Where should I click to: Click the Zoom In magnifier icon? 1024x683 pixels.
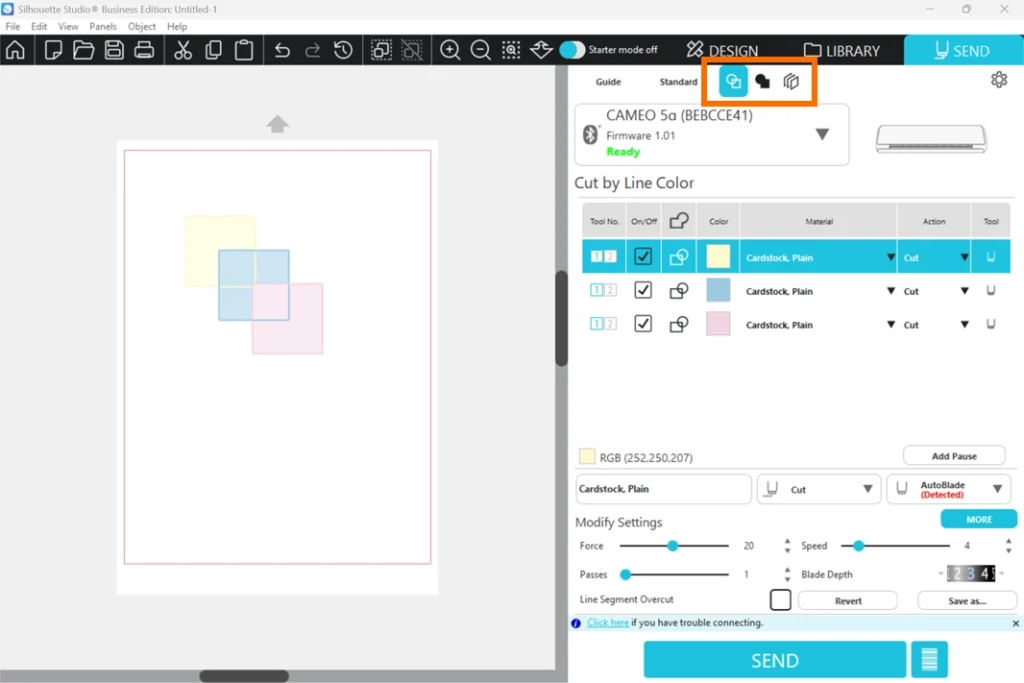point(451,50)
